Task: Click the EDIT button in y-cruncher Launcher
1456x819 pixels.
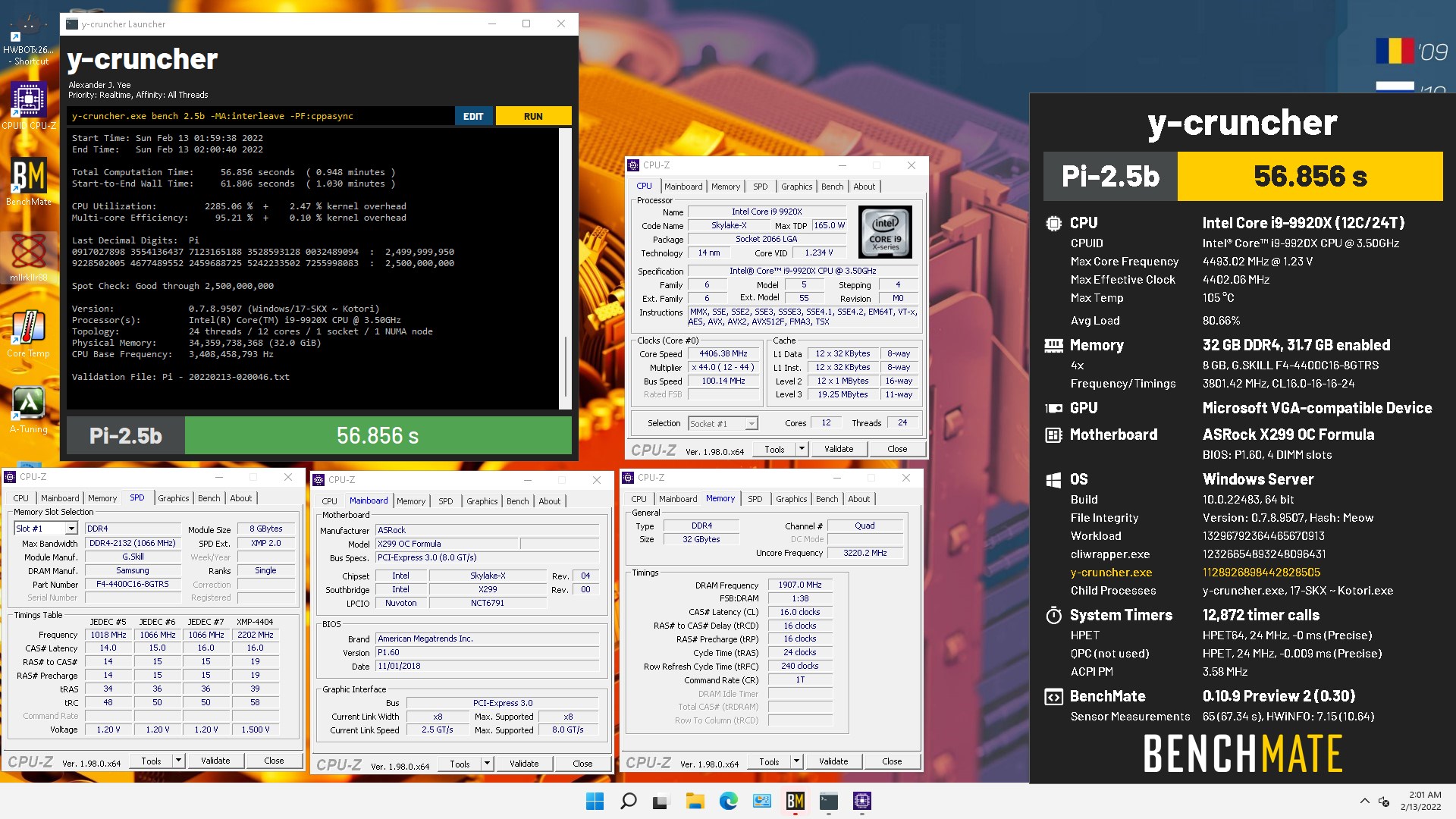Action: [473, 116]
